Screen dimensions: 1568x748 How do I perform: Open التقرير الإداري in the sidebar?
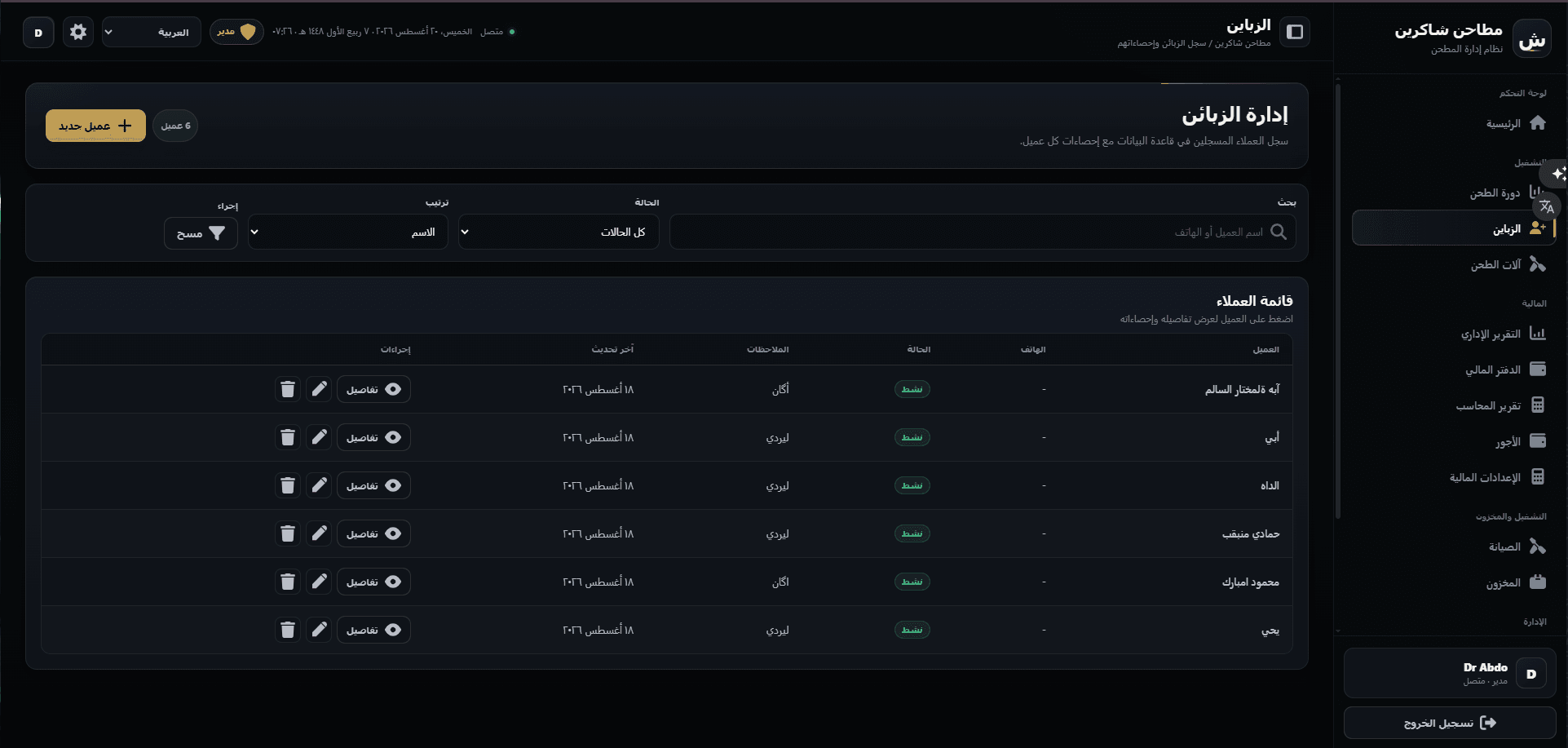point(1454,334)
